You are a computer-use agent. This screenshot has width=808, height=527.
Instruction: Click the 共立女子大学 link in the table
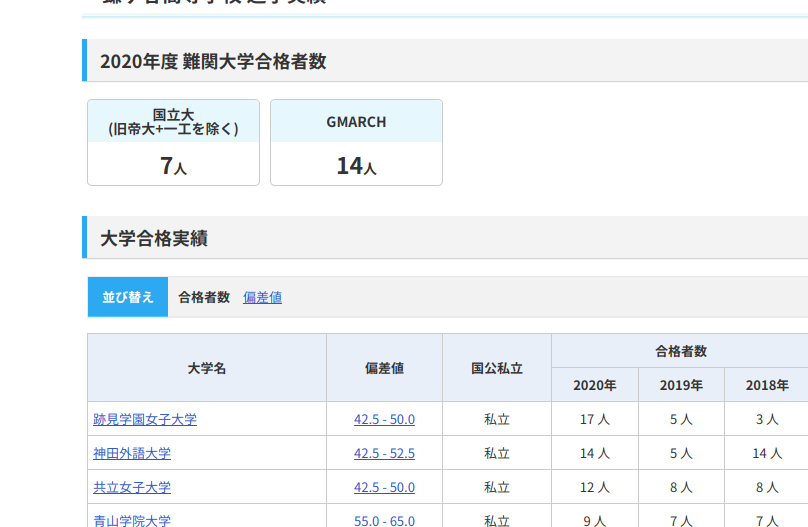[x=132, y=487]
